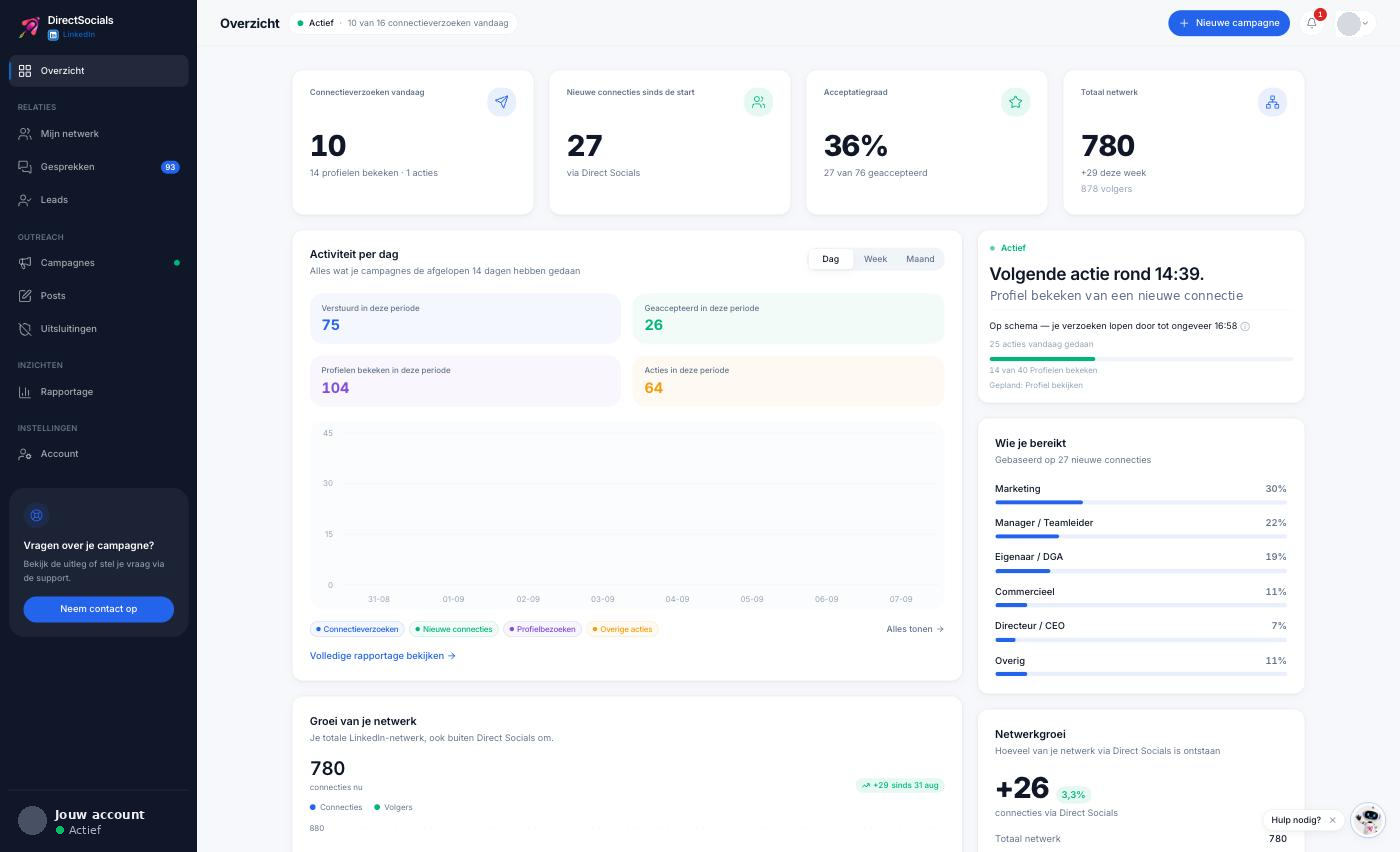Click the star icon on Acceptatiegraad card
The image size is (1400, 852).
1015,102
